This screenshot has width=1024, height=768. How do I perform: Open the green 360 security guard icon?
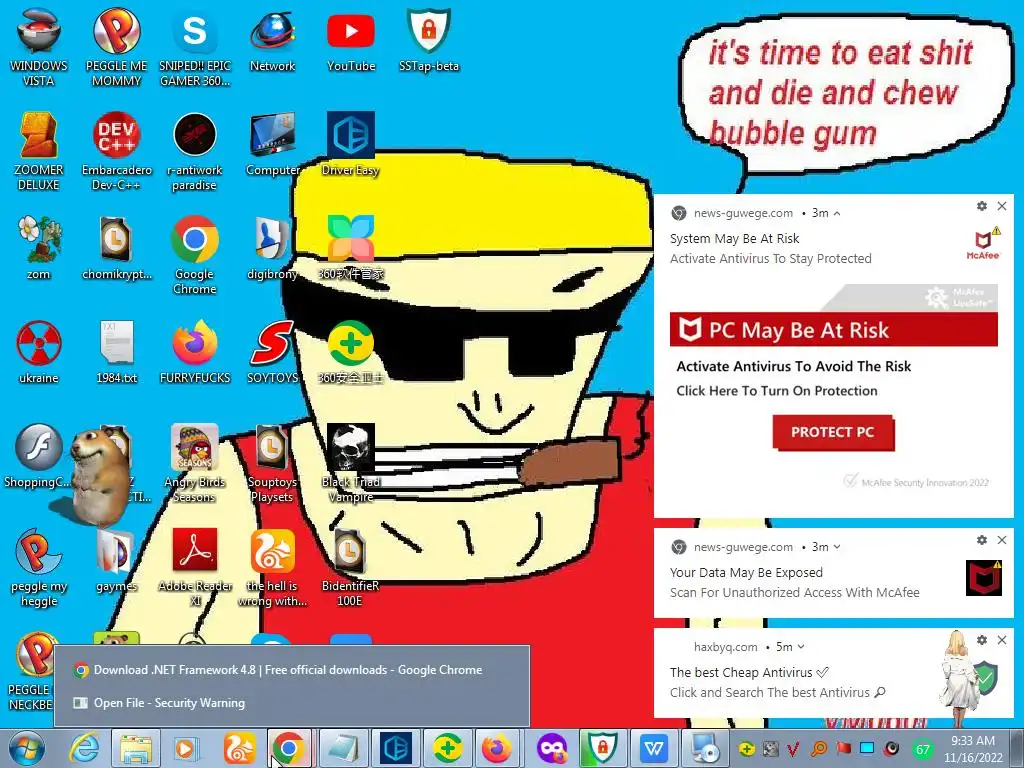351,352
